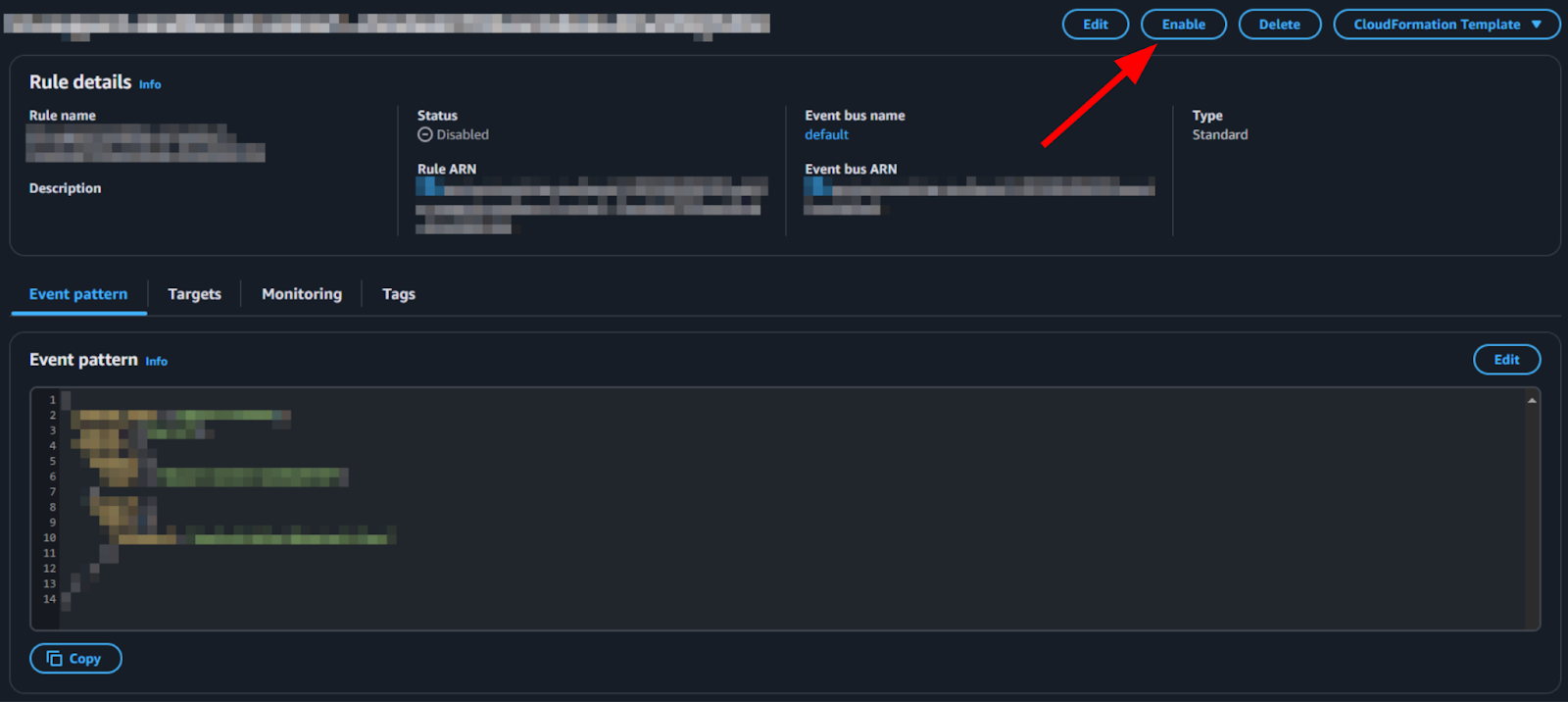Switch to the Targets tab
Image resolution: width=1568 pixels, height=702 pixels.
(x=194, y=294)
